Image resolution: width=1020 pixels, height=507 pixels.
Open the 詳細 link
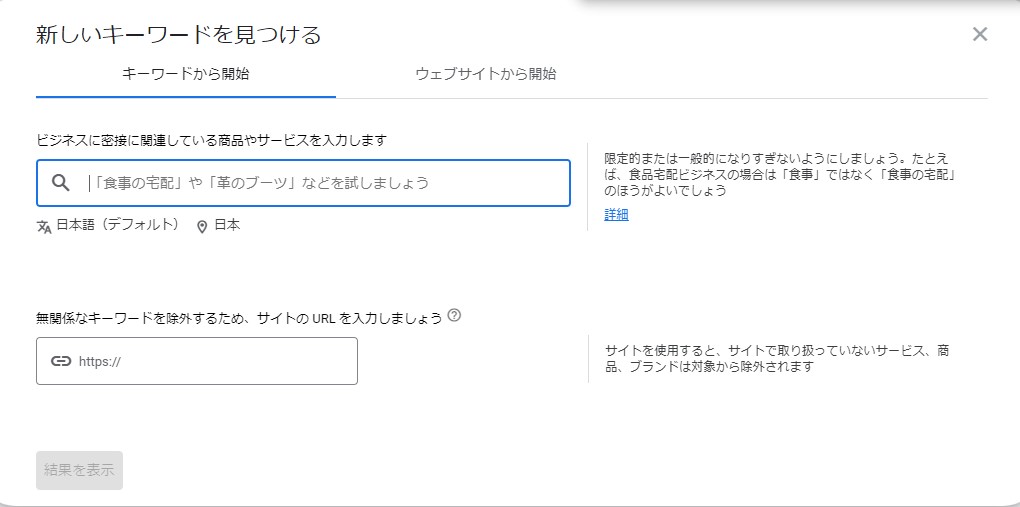tap(616, 215)
